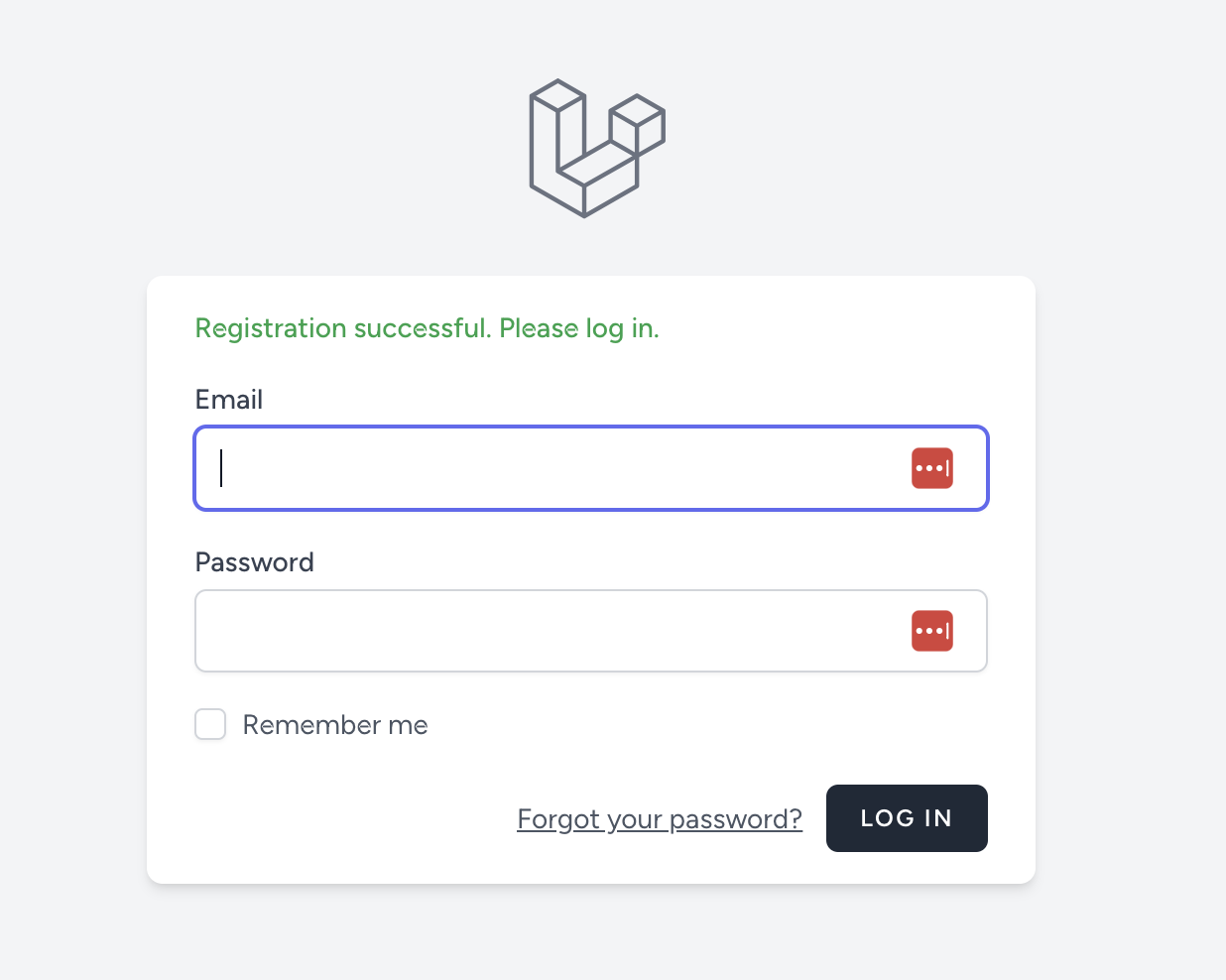Submit the form with LOG IN

coord(906,818)
